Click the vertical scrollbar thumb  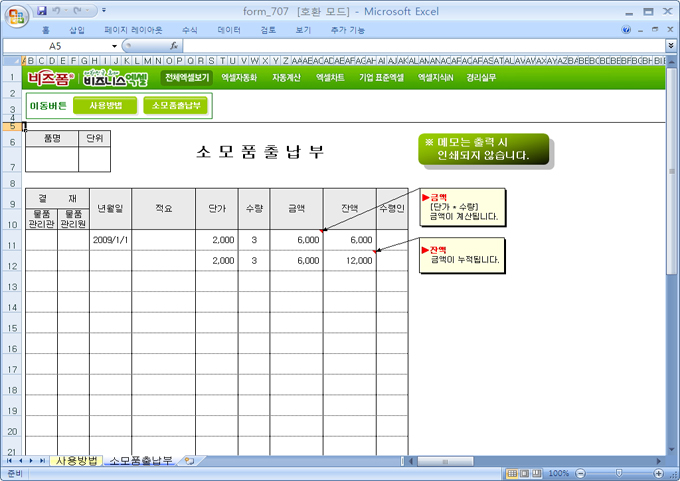pos(671,171)
